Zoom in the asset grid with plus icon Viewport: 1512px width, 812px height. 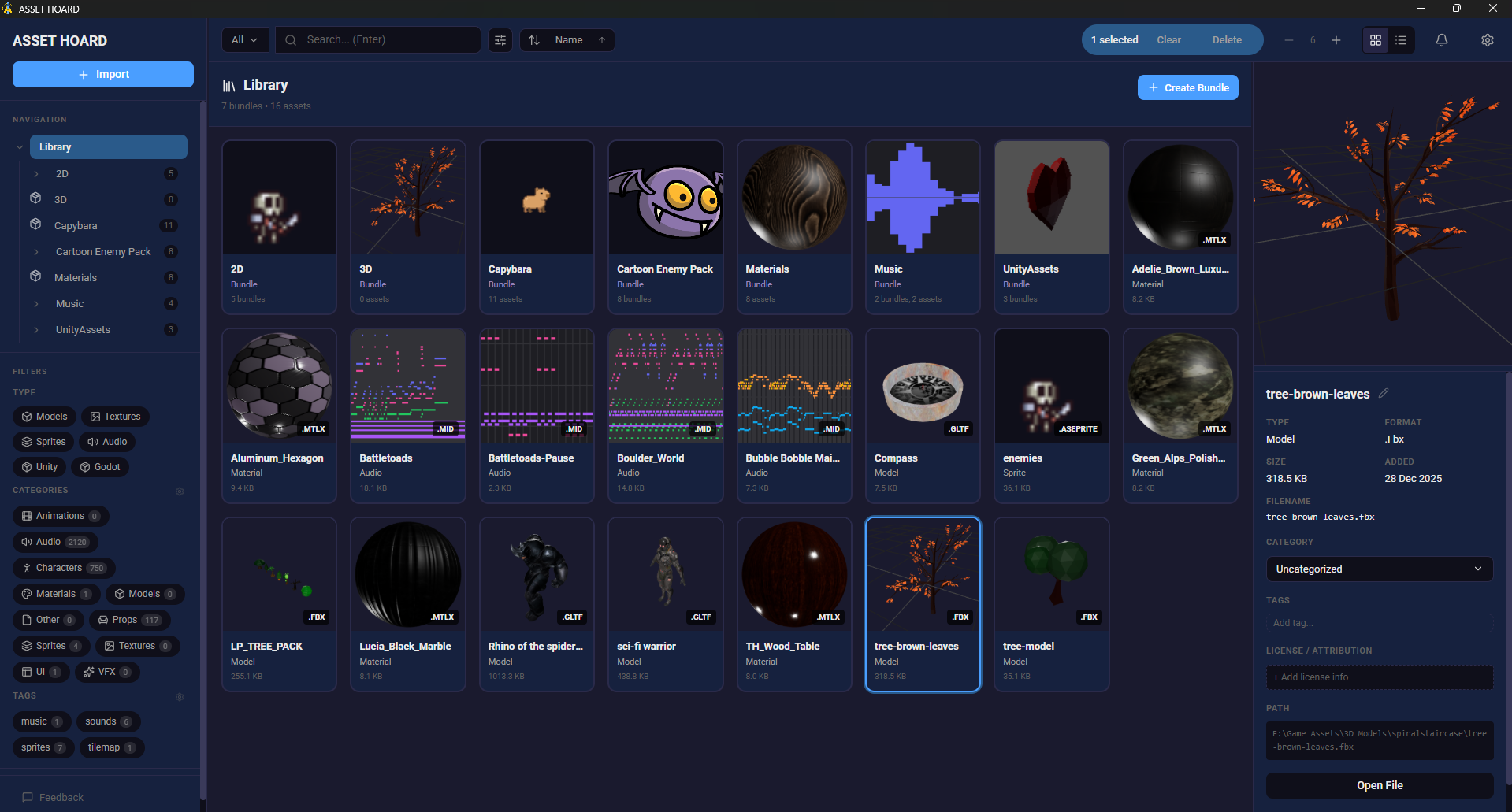(x=1336, y=39)
